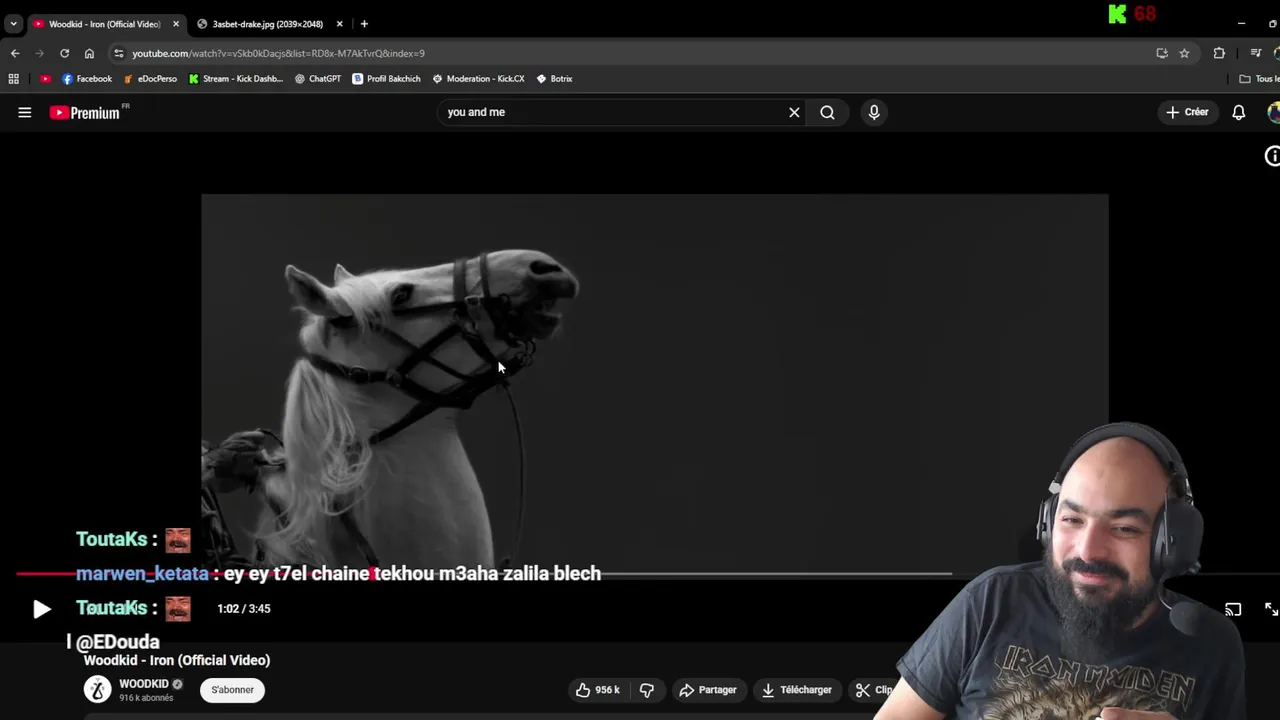Click the browser address bar URL
Viewport: 1280px width, 720px height.
(x=278, y=53)
